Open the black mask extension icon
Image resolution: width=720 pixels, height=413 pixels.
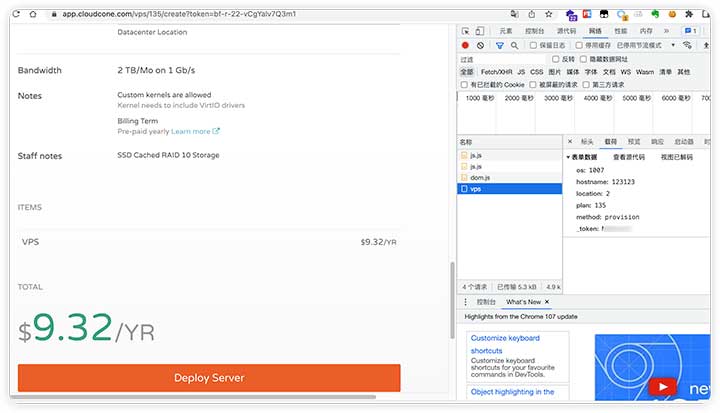tap(604, 14)
